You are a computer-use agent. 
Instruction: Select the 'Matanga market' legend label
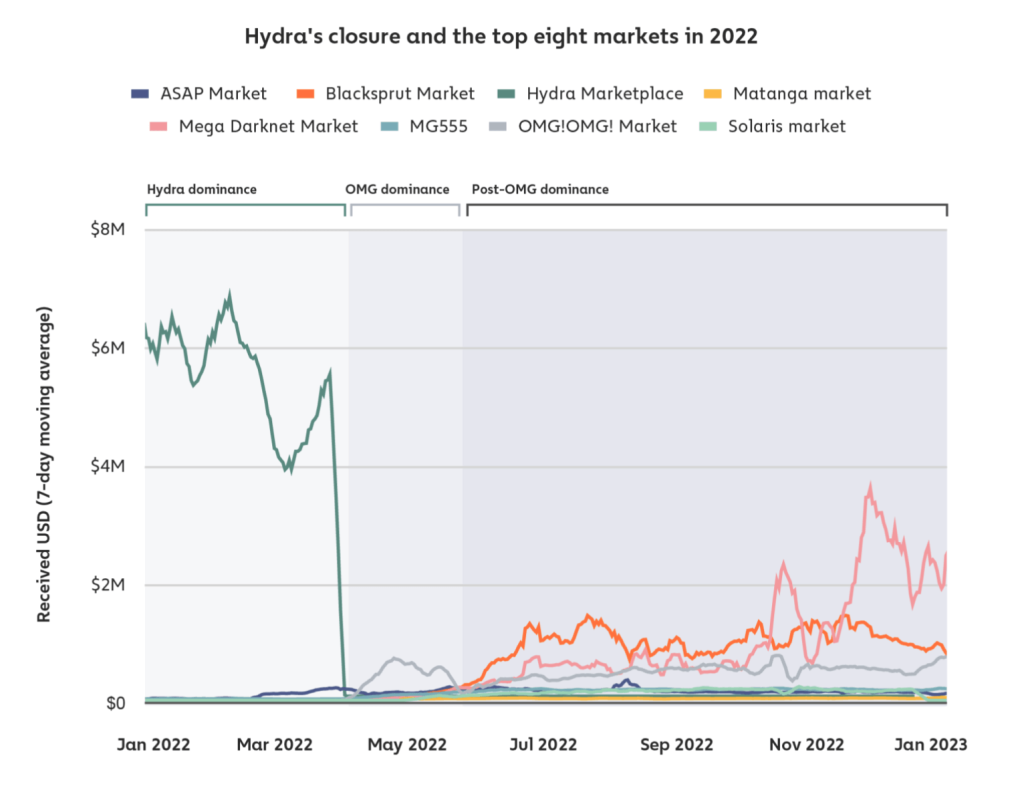(802, 94)
